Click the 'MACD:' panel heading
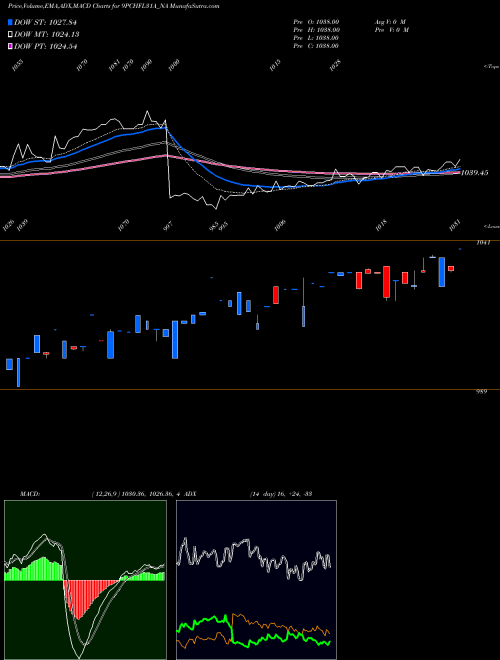Viewport: 500px width, 660px height. pyautogui.click(x=30, y=494)
